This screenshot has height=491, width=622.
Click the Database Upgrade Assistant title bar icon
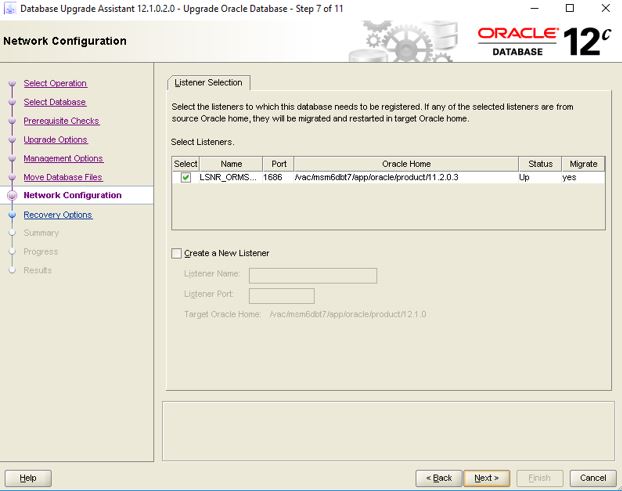point(9,8)
